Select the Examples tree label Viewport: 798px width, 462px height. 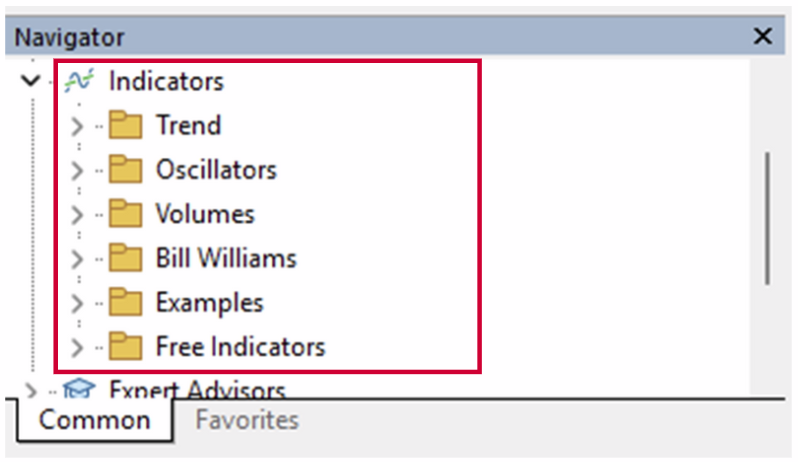209,302
